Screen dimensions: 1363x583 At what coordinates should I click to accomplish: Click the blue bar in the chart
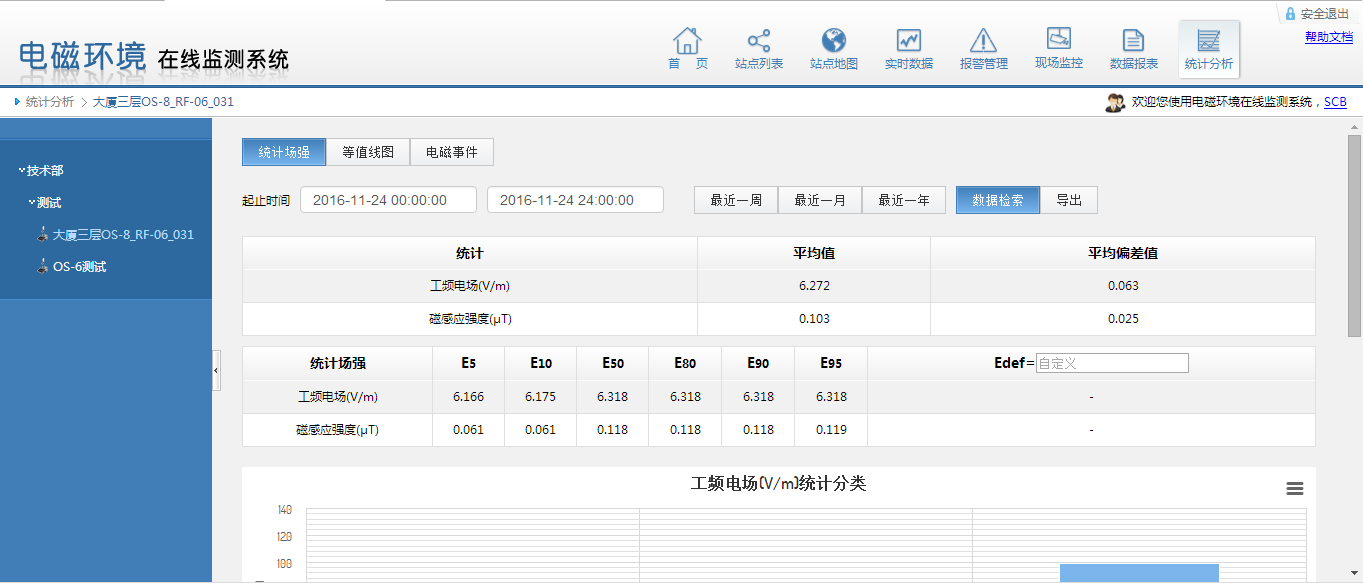click(x=1139, y=573)
